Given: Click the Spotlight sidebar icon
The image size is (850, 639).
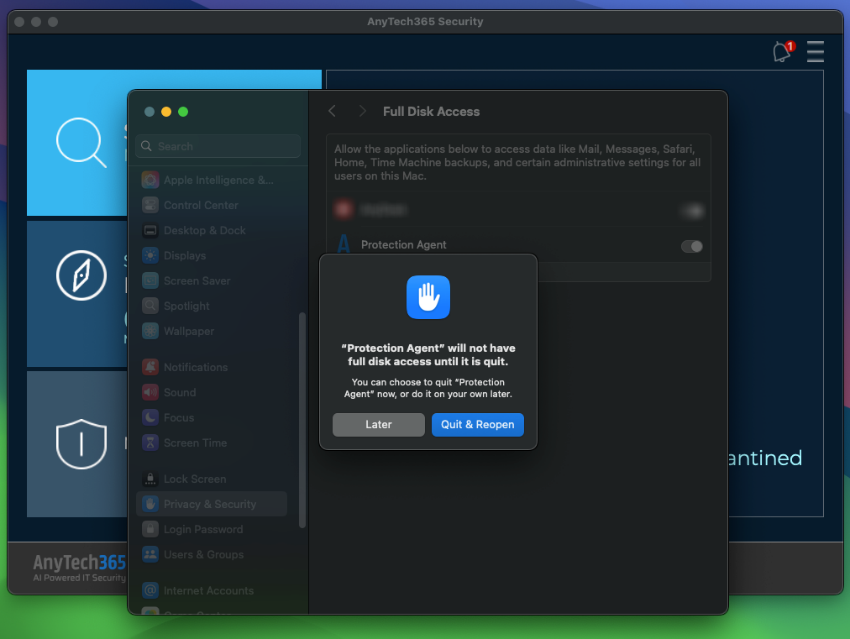Looking at the screenshot, I should coord(150,306).
